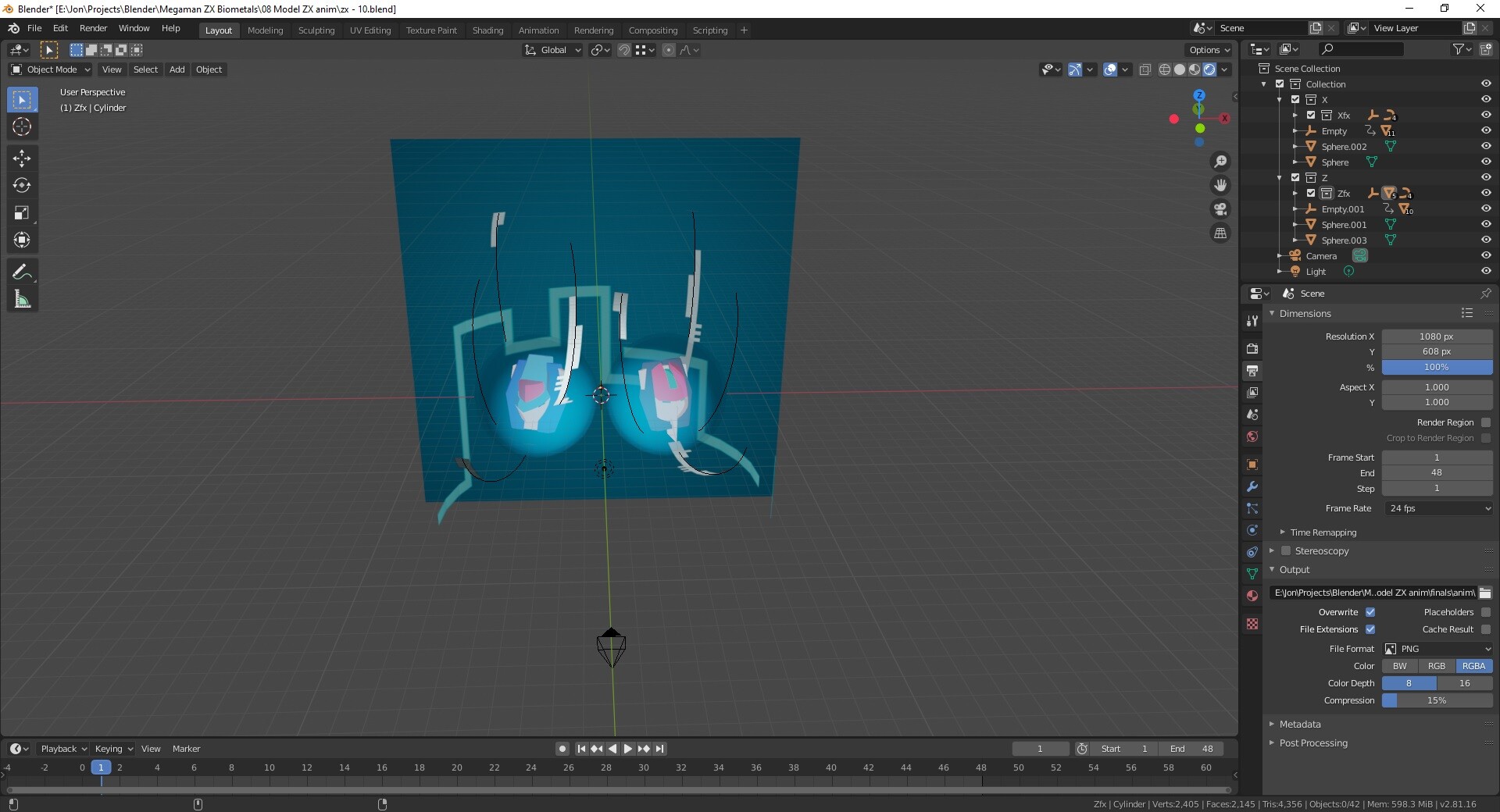The width and height of the screenshot is (1500, 812).
Task: Set color depth to 16
Action: point(1465,683)
